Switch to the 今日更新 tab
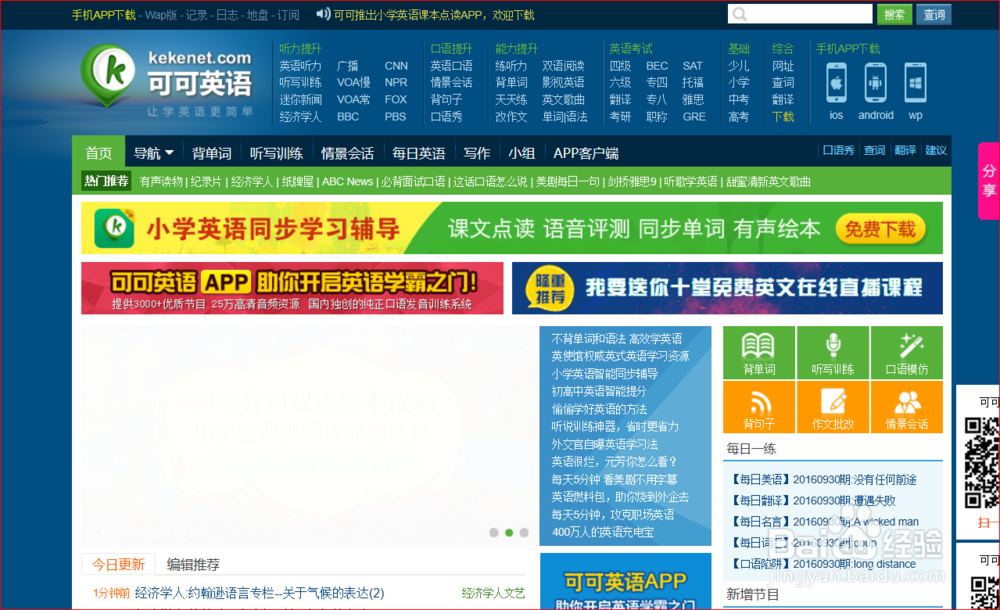The width and height of the screenshot is (1000, 610). point(119,564)
